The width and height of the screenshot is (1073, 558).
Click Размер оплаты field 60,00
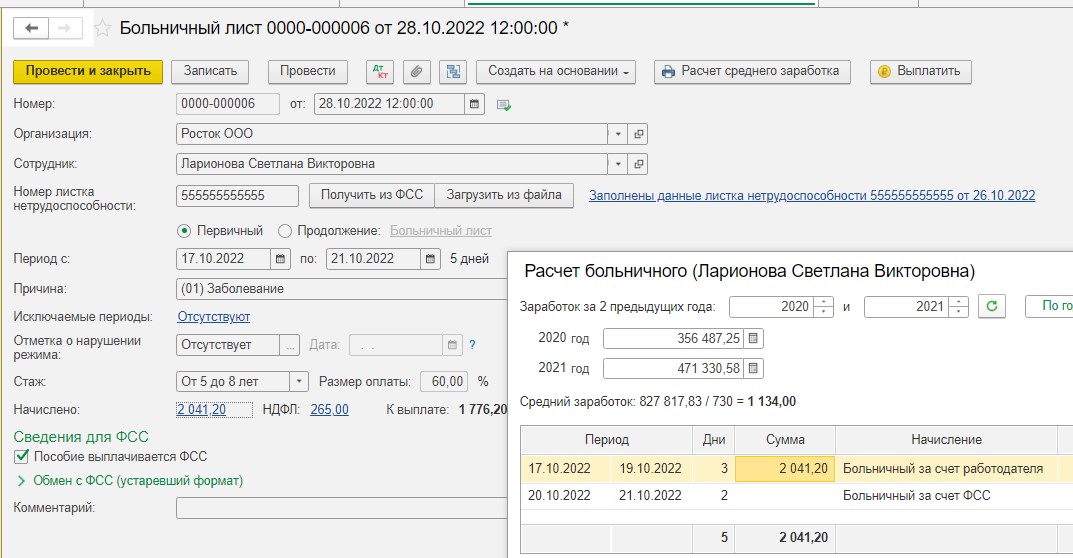click(x=445, y=381)
